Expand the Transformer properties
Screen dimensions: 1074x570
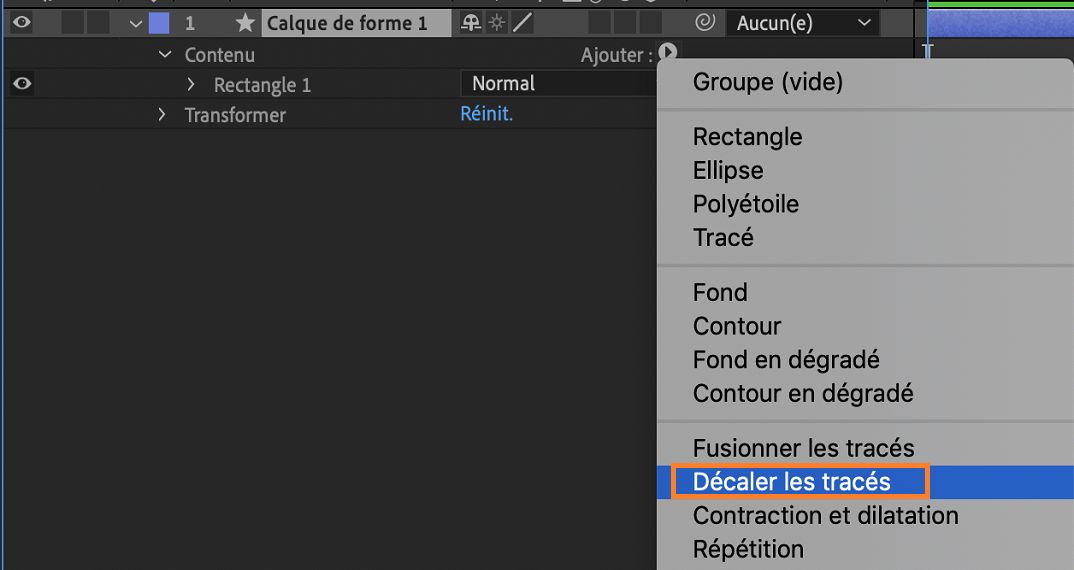(162, 115)
